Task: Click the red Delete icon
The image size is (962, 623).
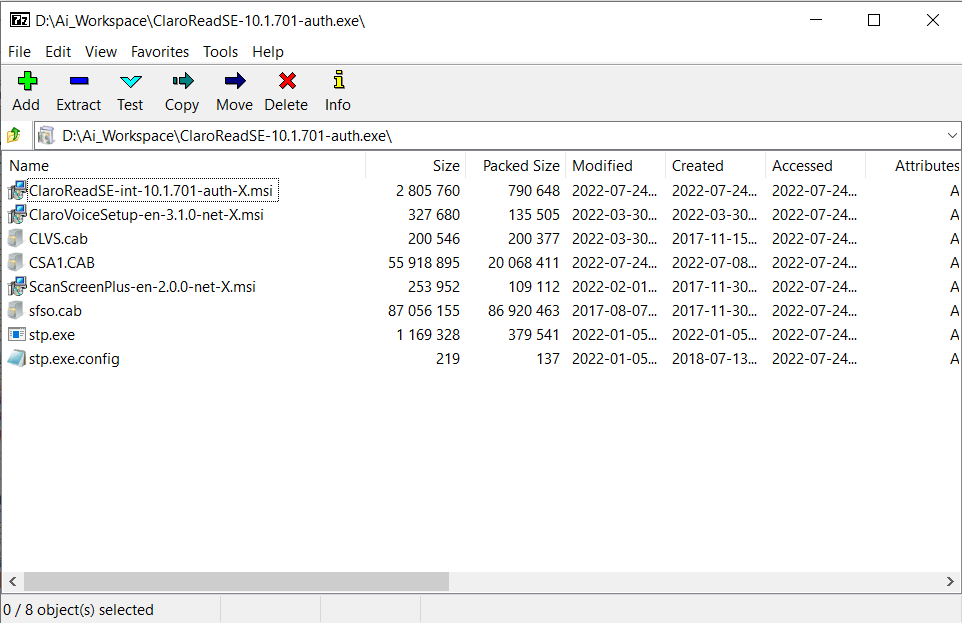Action: pos(286,91)
